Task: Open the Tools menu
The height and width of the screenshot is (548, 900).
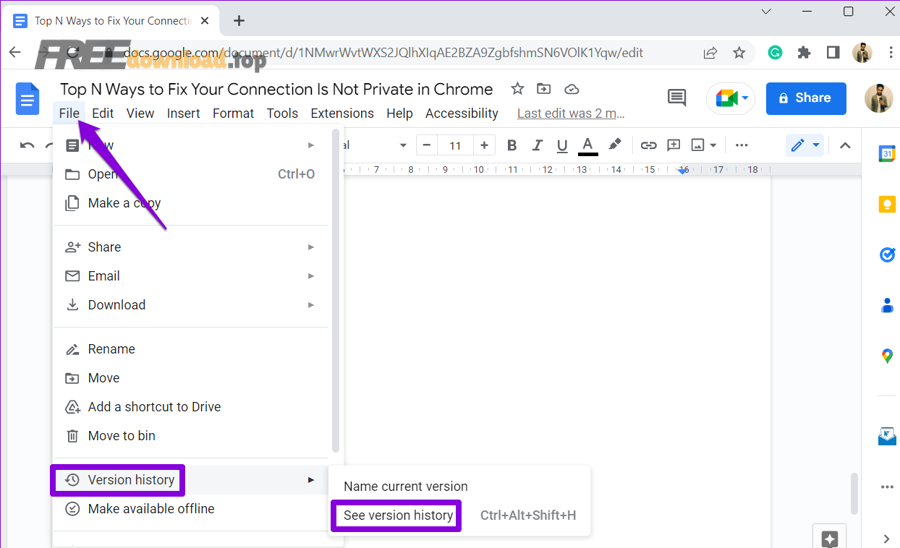Action: click(x=282, y=114)
